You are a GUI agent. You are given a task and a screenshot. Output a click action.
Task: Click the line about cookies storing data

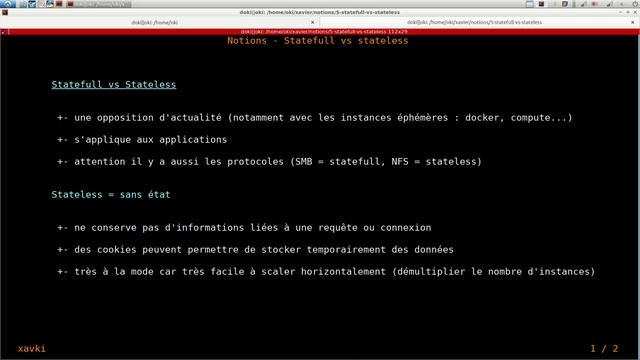pyautogui.click(x=256, y=250)
